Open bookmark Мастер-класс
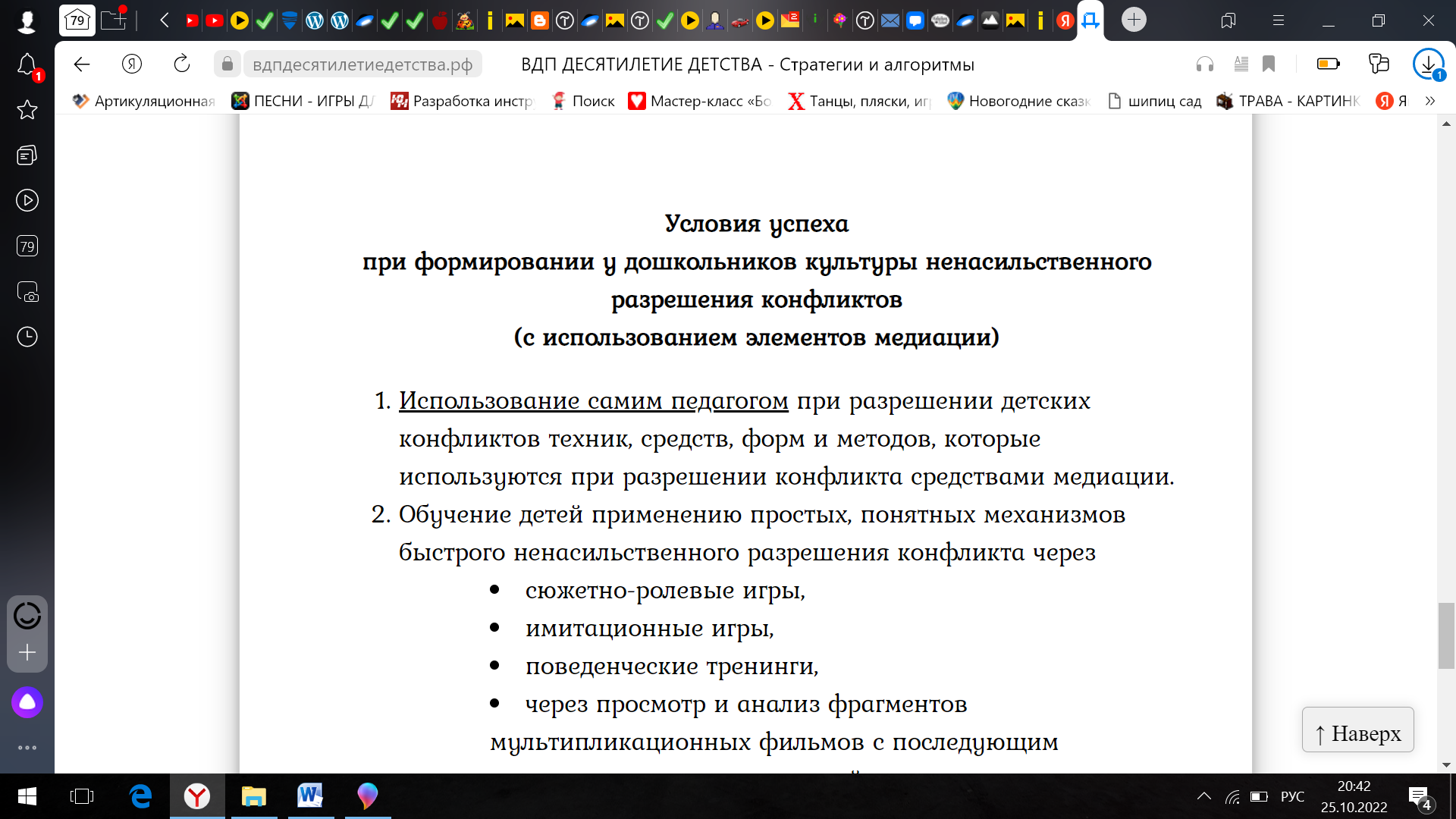The height and width of the screenshot is (819, 1456). [700, 101]
